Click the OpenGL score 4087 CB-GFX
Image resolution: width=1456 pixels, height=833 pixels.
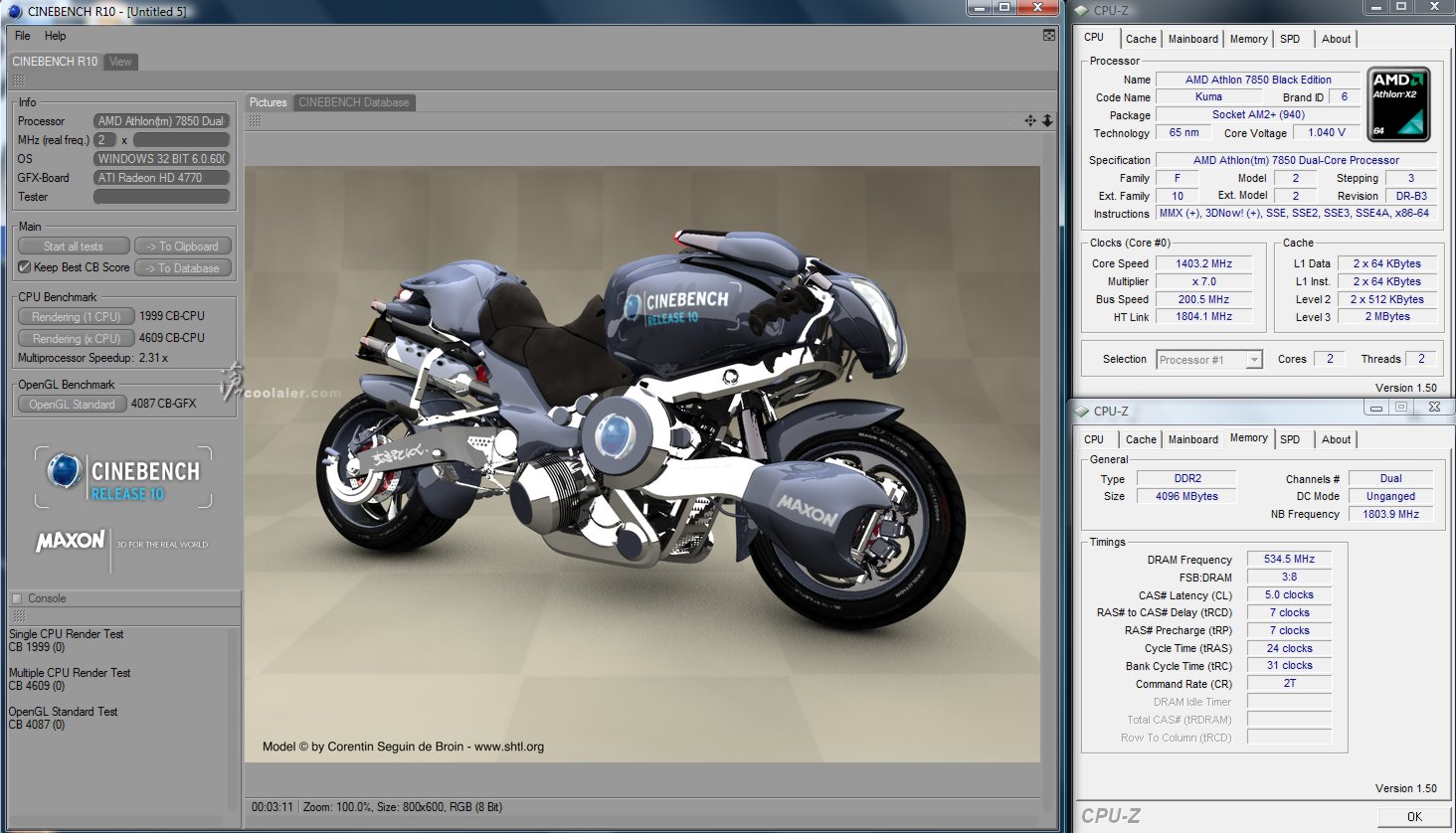[x=163, y=404]
